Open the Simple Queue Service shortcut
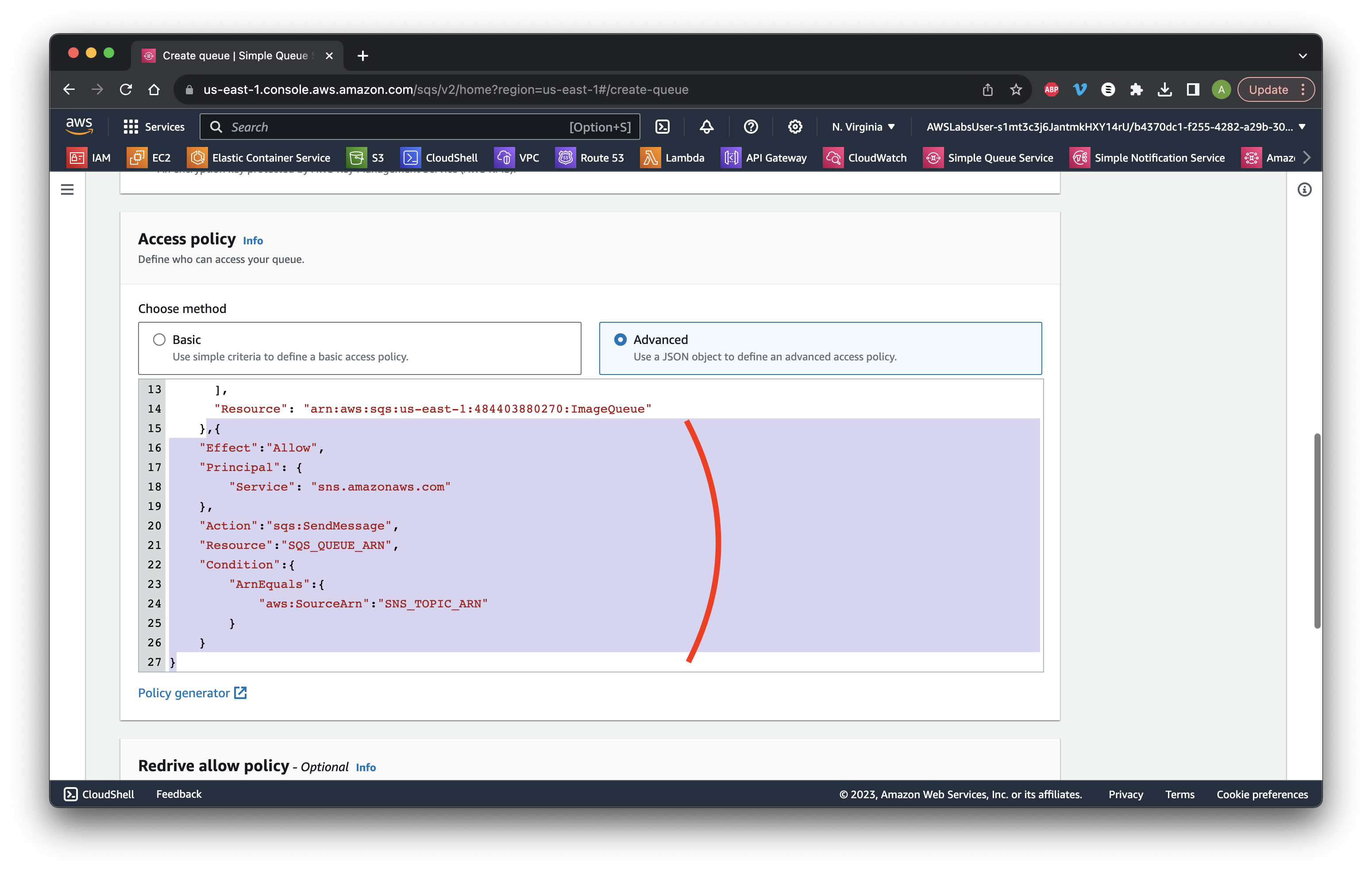Viewport: 1372px width, 873px height. point(988,157)
